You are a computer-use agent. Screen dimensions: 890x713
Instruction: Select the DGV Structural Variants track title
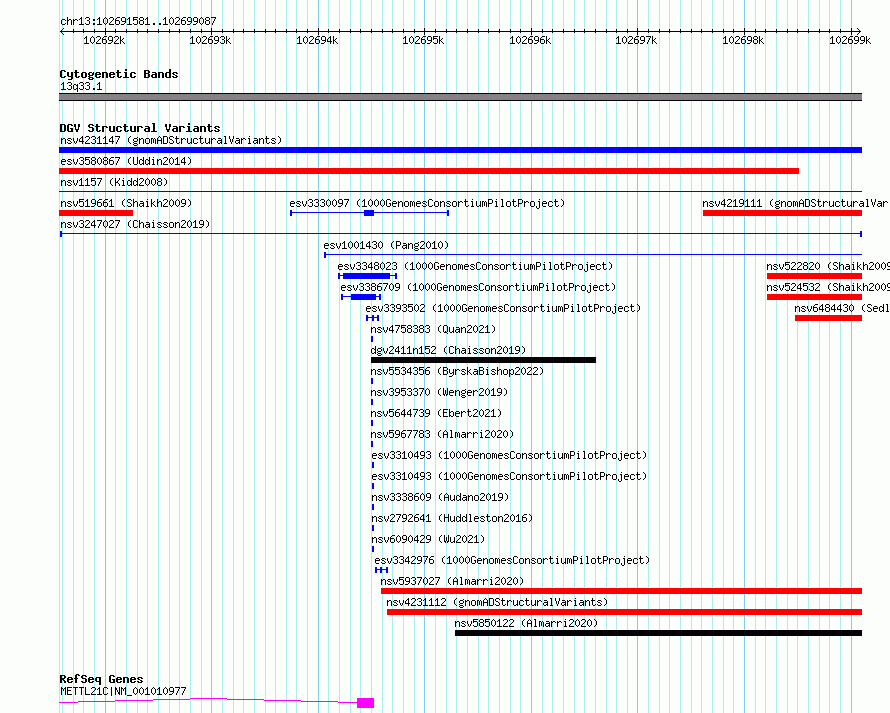[x=140, y=128]
